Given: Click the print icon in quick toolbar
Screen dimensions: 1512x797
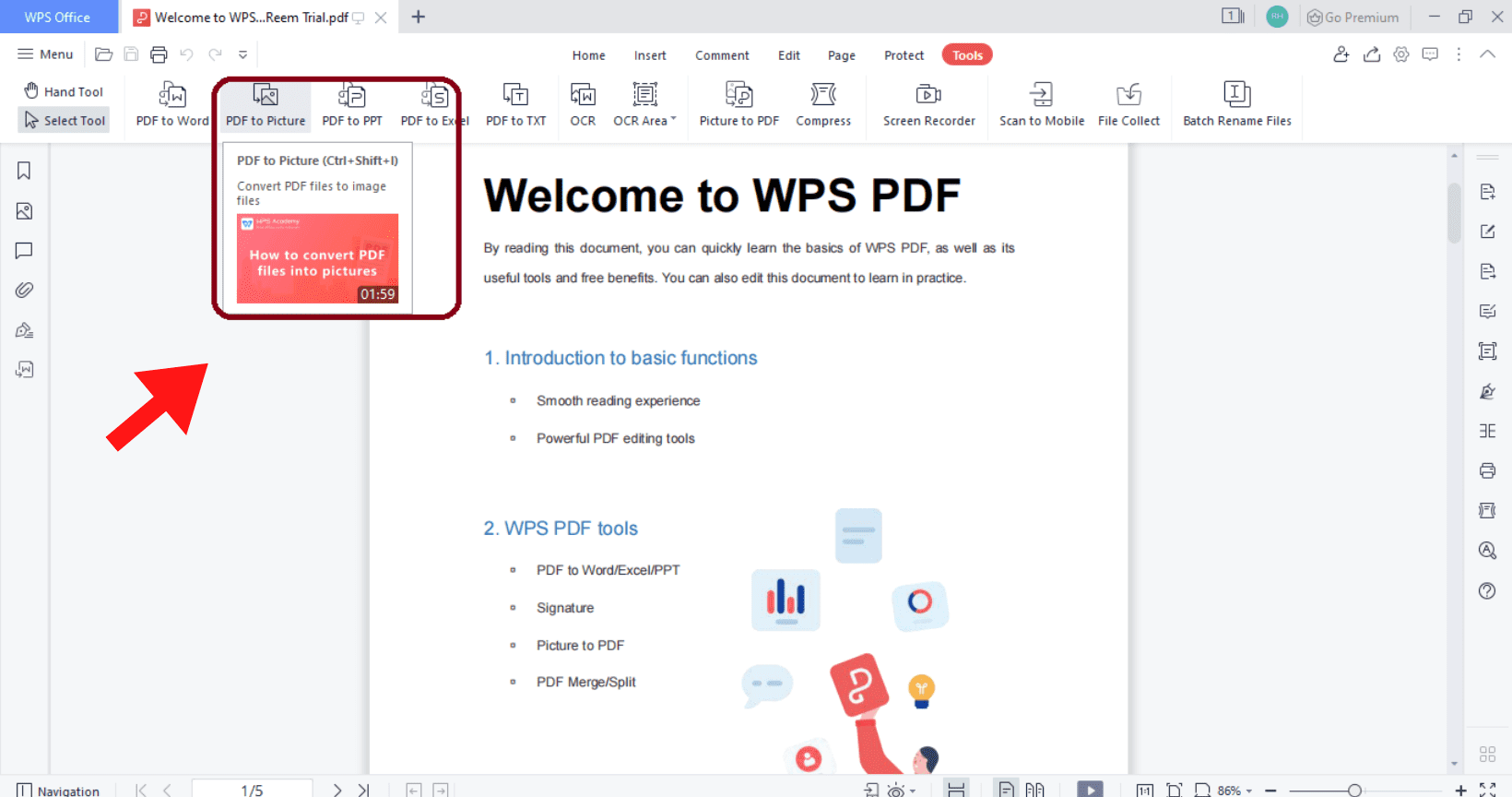Looking at the screenshot, I should click(x=159, y=54).
